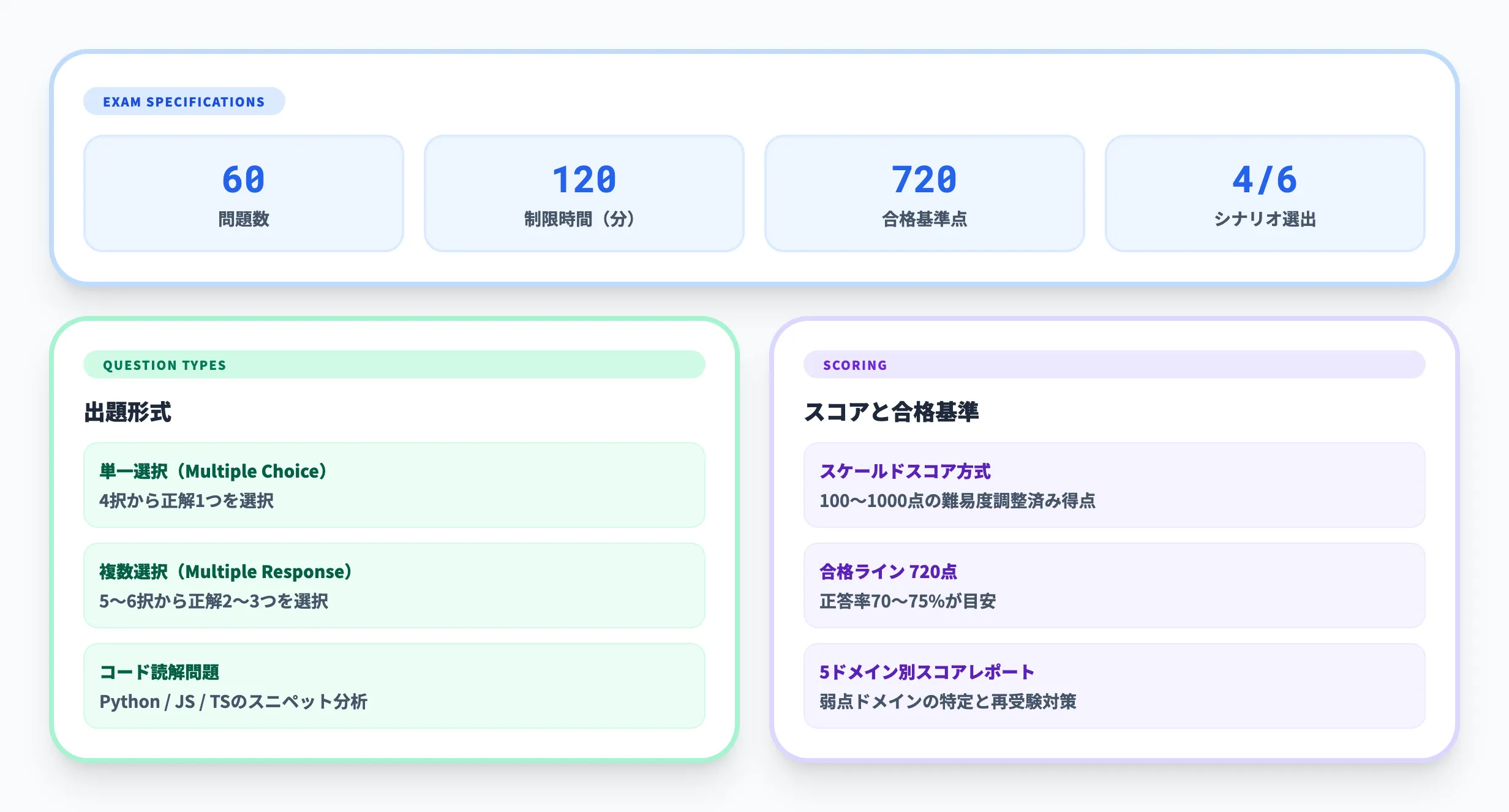Screen dimensions: 1509x812
Task: Click the text 5〜6択から正解2〜3つを選択
Action: (x=214, y=601)
